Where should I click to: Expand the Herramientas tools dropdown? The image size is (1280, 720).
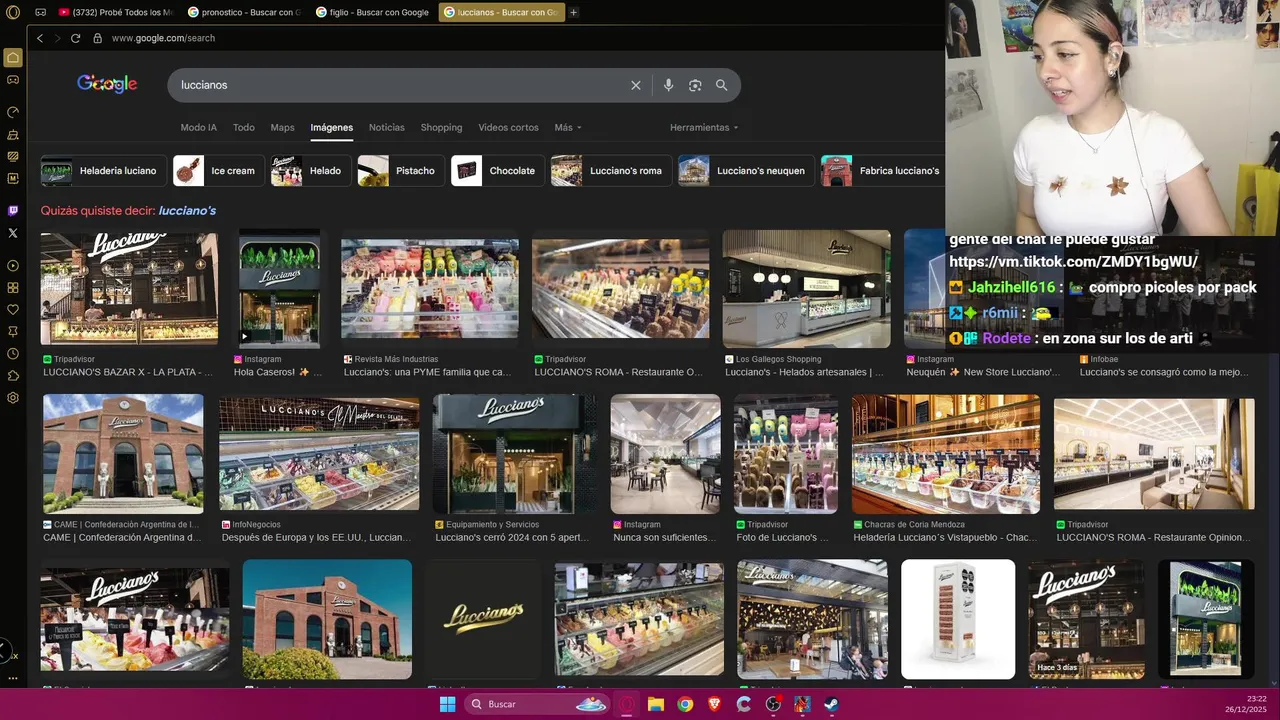[x=704, y=127]
